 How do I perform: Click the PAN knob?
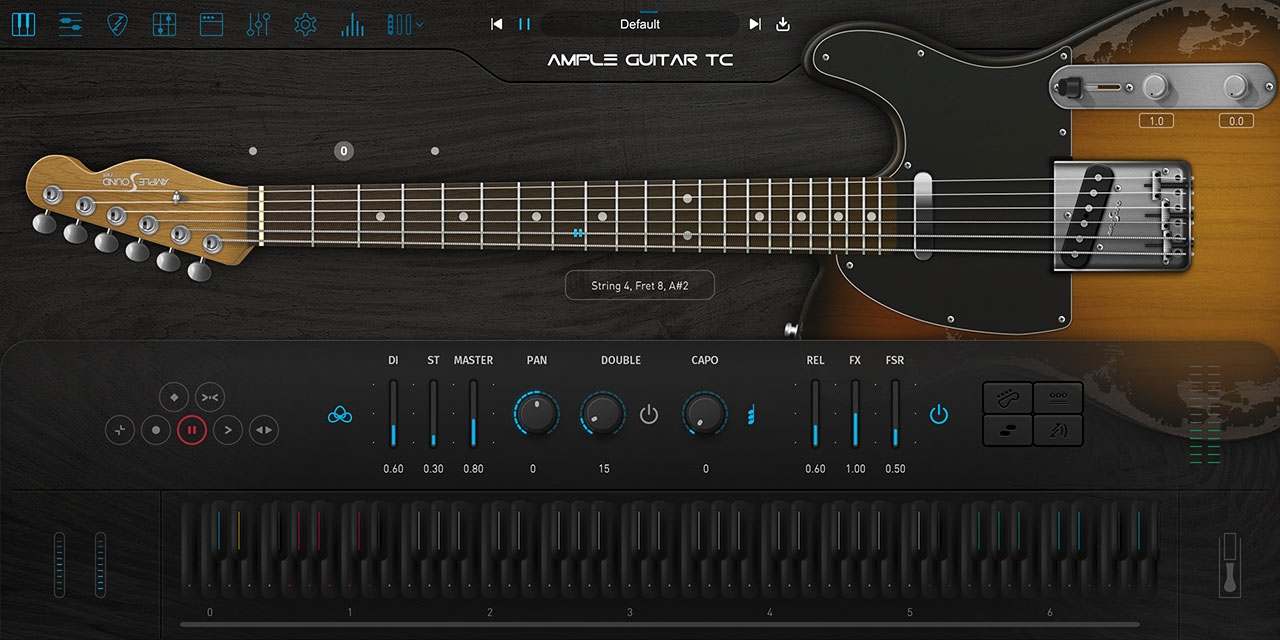pos(537,413)
